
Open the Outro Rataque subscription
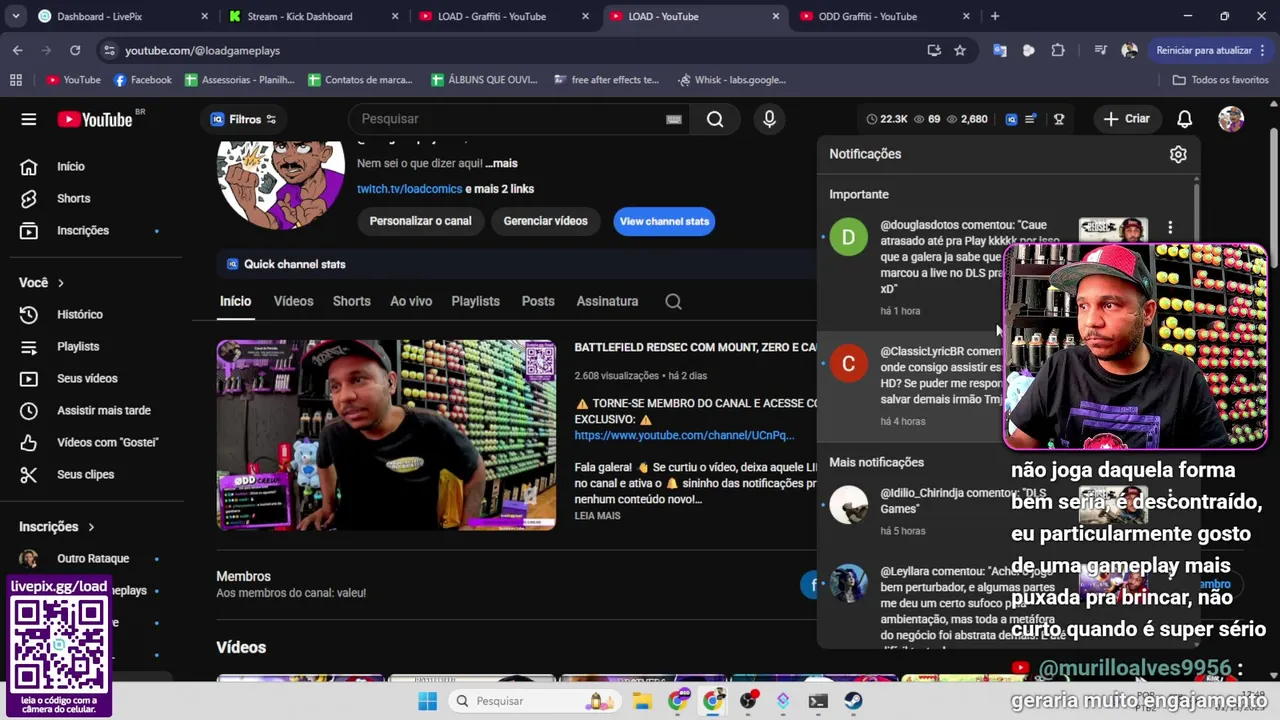click(92, 558)
